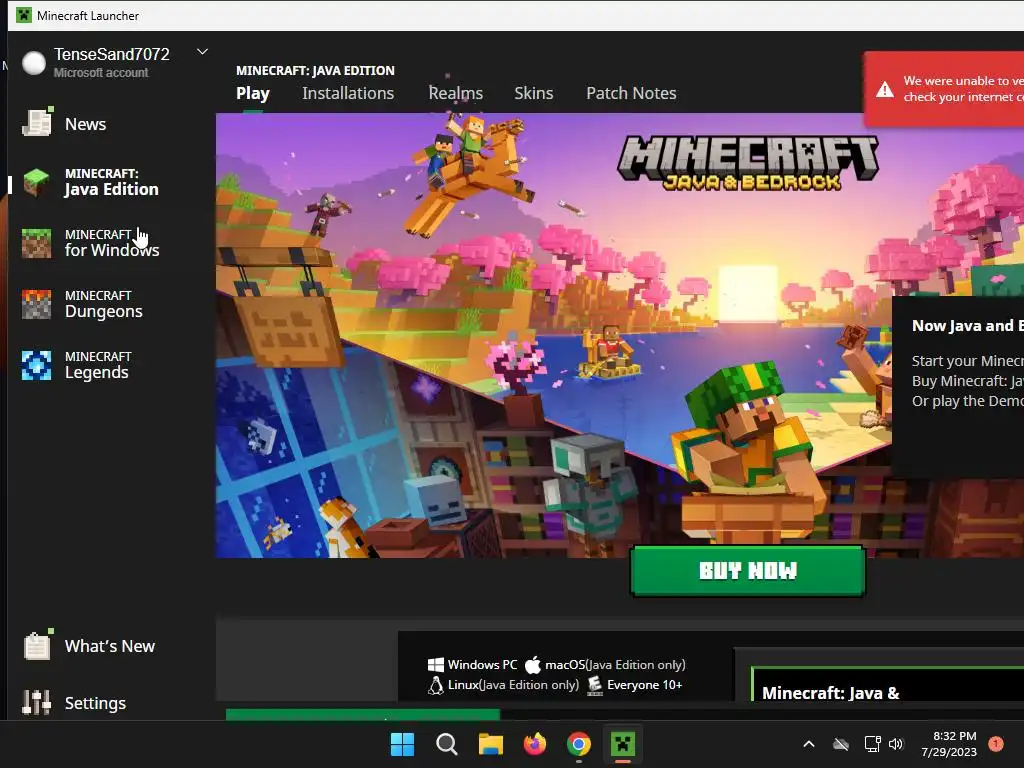This screenshot has width=1024, height=768.
Task: Click 'Microsoft account' text under username
Action: pyautogui.click(x=101, y=73)
